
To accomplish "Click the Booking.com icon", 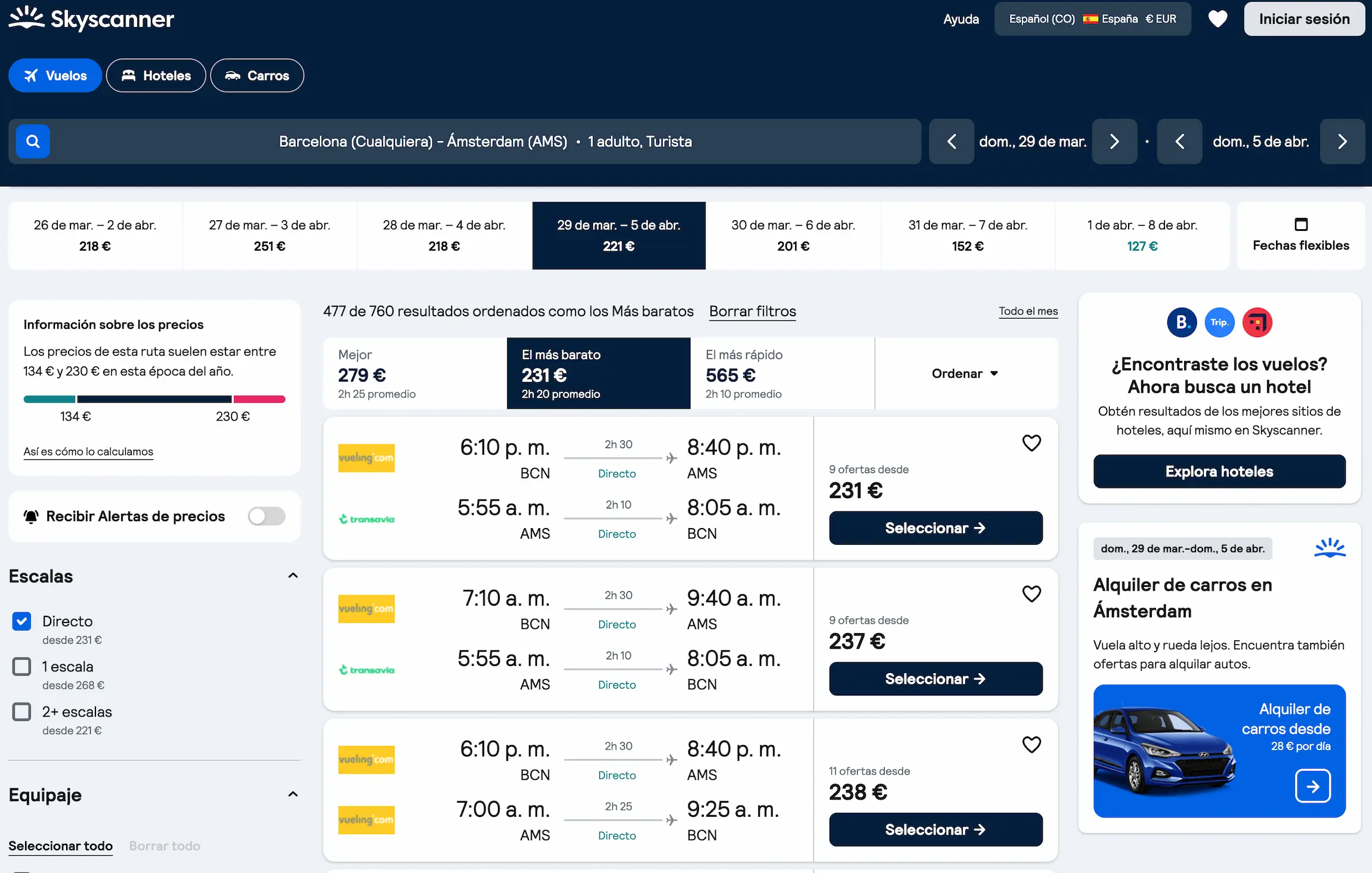I will (1181, 322).
